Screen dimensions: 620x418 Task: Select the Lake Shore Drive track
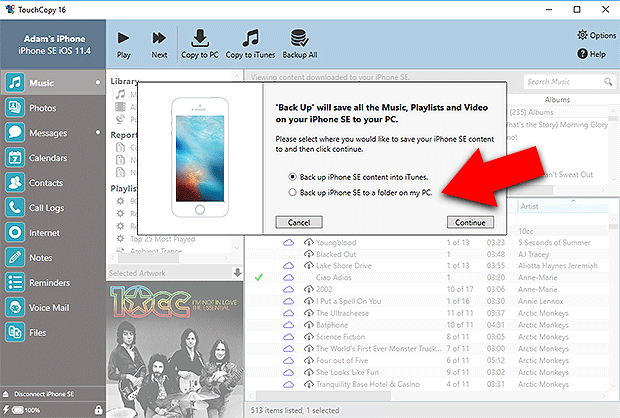tap(344, 266)
